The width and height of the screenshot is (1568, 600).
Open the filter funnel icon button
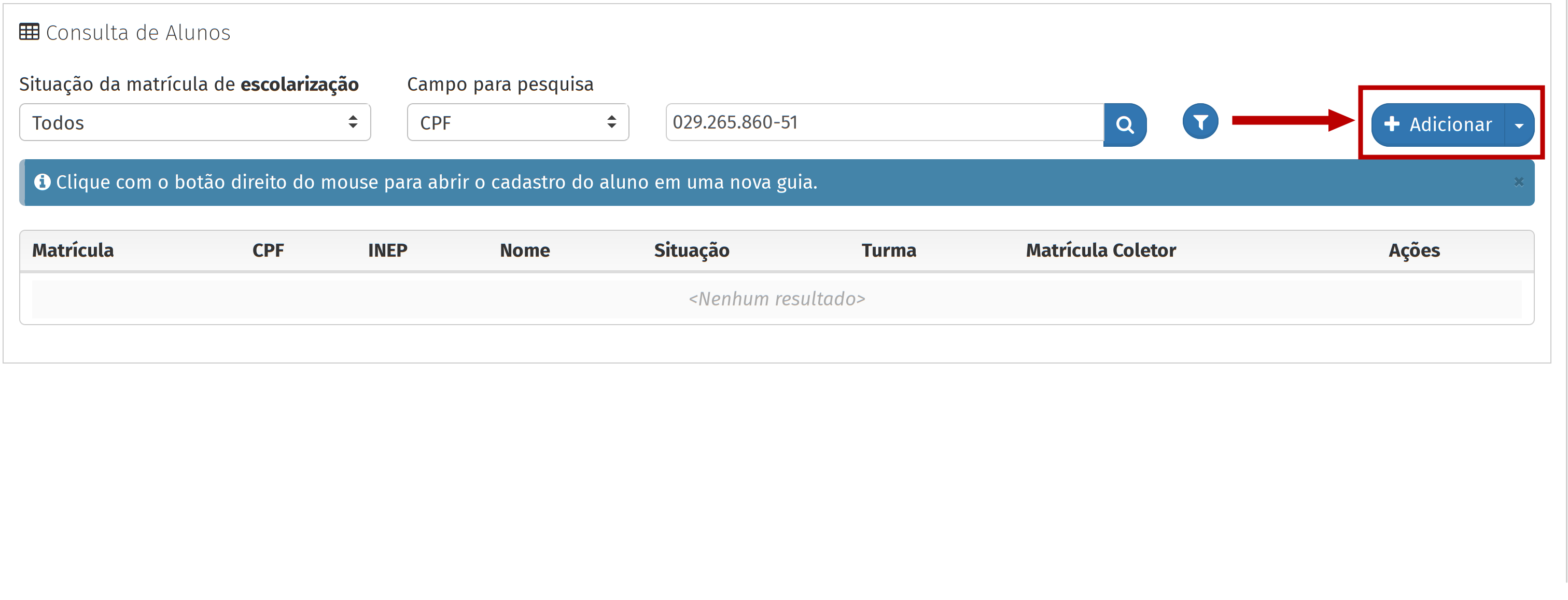click(x=1200, y=122)
